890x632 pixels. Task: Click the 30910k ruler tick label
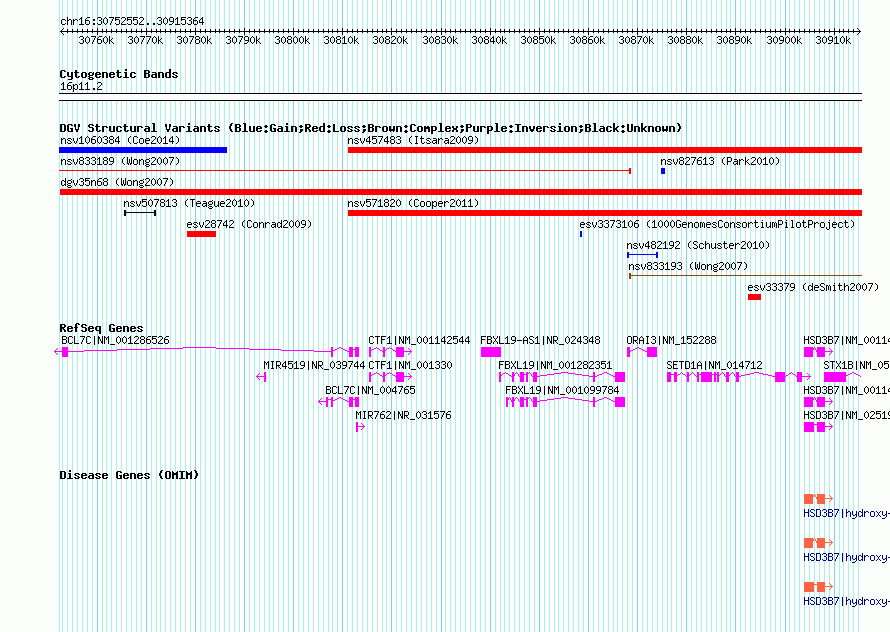833,40
